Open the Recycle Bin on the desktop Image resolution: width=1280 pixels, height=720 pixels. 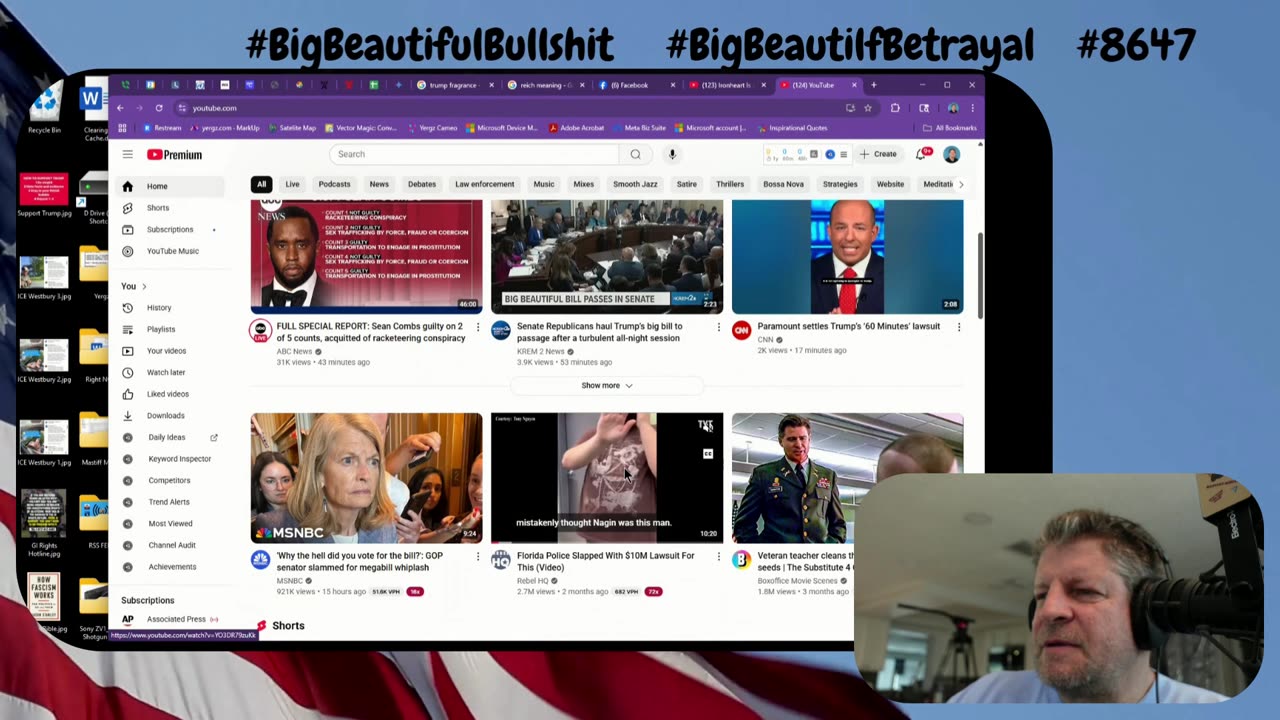pos(44,108)
